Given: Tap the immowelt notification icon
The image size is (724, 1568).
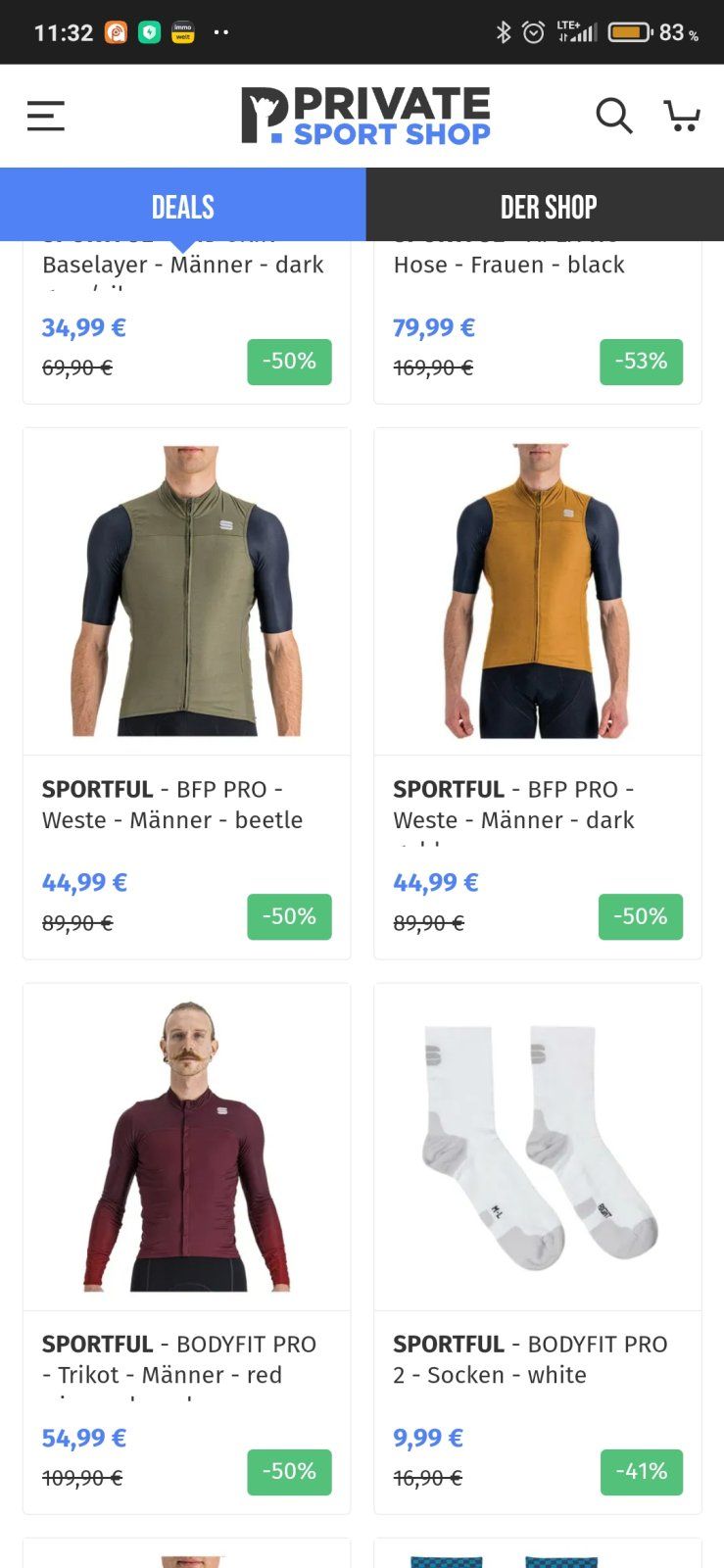Looking at the screenshot, I should pyautogui.click(x=182, y=32).
